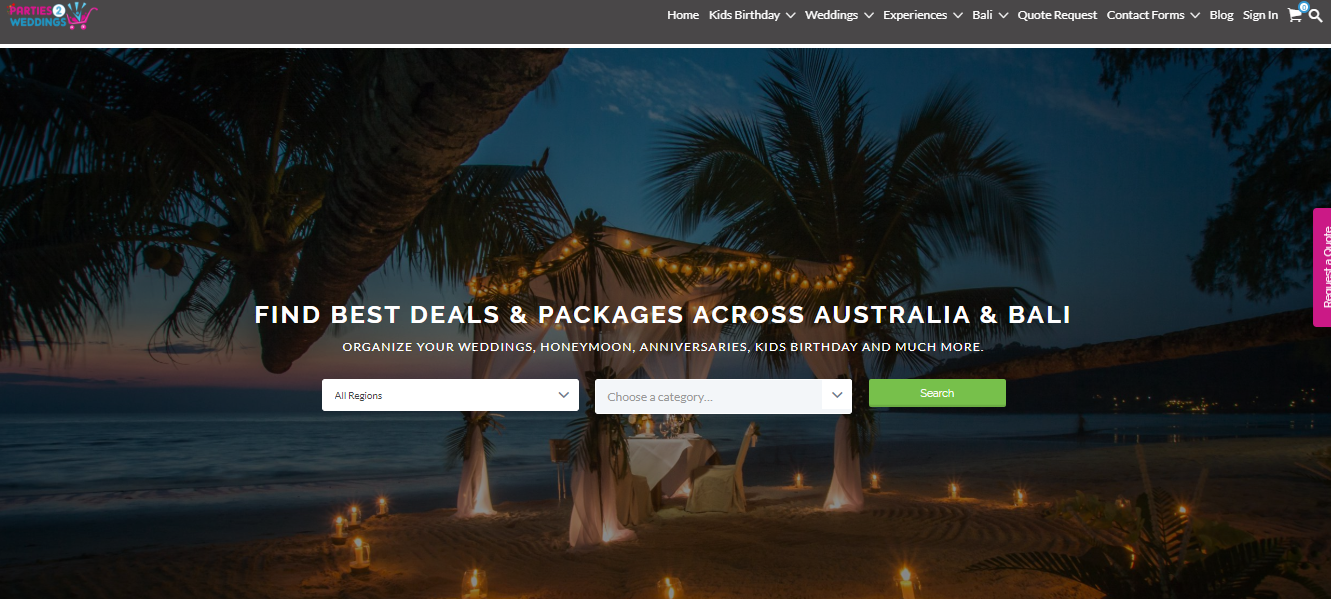
Task: Expand the Kids Birthday menu chevron
Action: (x=790, y=15)
